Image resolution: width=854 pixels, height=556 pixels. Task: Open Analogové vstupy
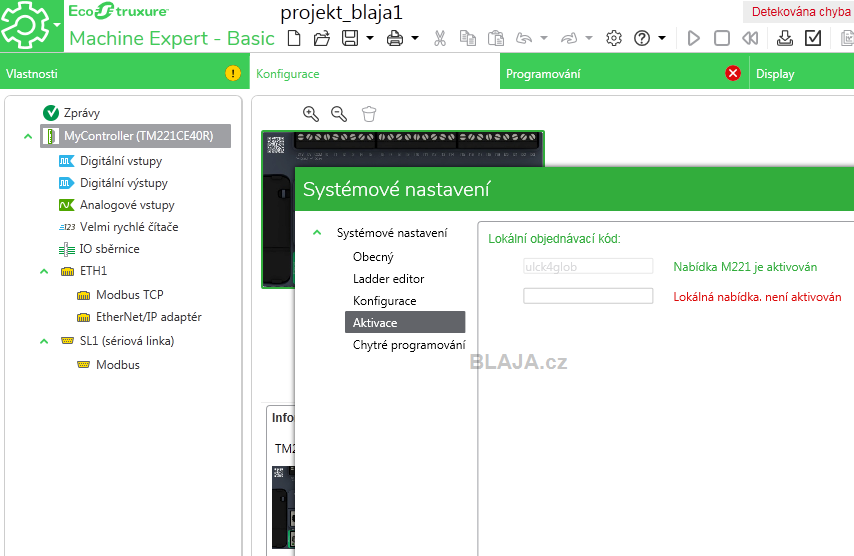[x=127, y=205]
